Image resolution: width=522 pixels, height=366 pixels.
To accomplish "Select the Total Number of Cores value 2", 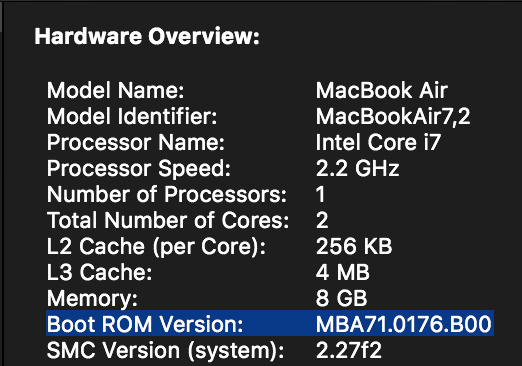I will tap(322, 220).
